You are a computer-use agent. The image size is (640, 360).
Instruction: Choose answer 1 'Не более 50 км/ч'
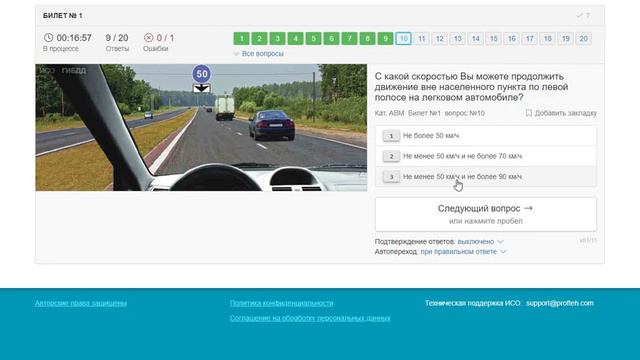[x=486, y=136]
